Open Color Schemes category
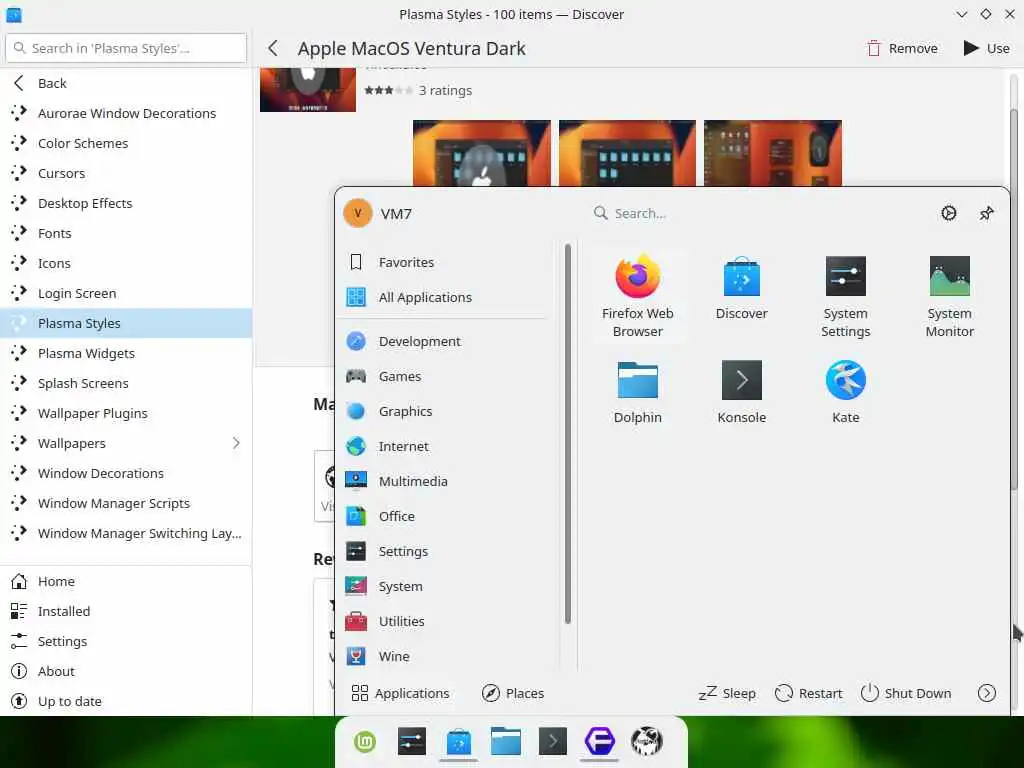Image resolution: width=1024 pixels, height=768 pixels. pyautogui.click(x=125, y=143)
